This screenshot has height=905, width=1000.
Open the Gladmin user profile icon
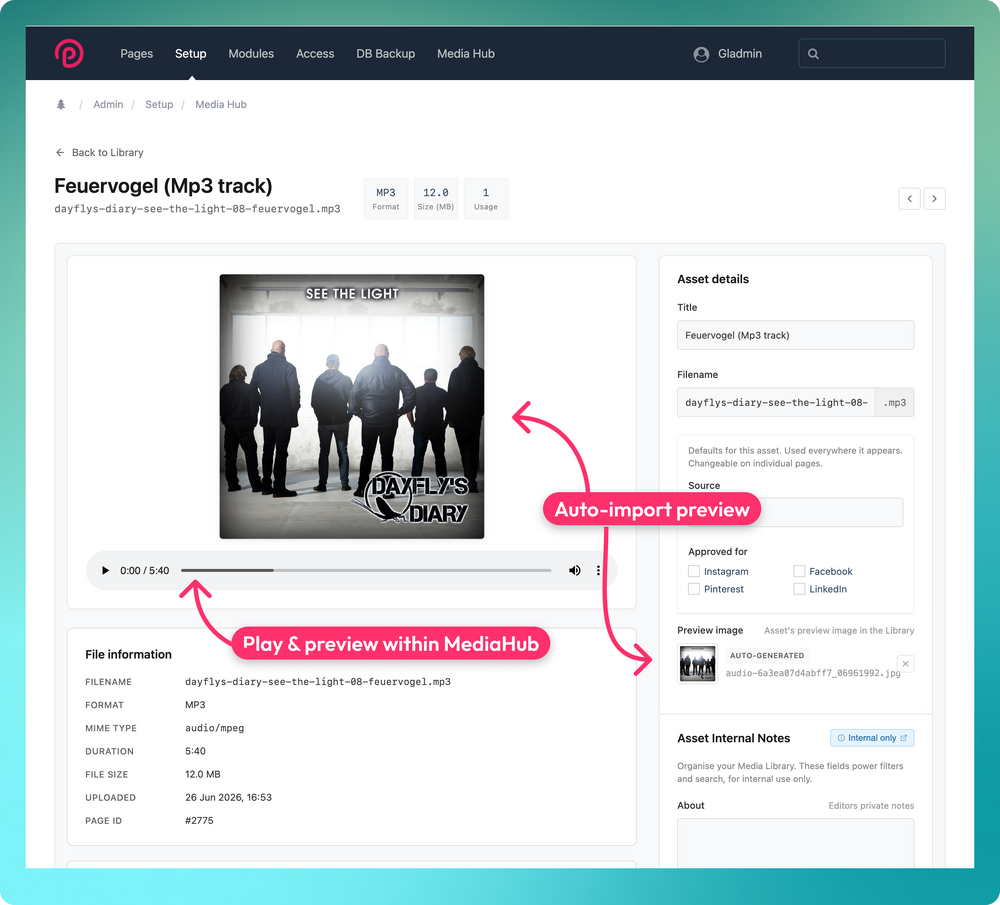point(701,54)
